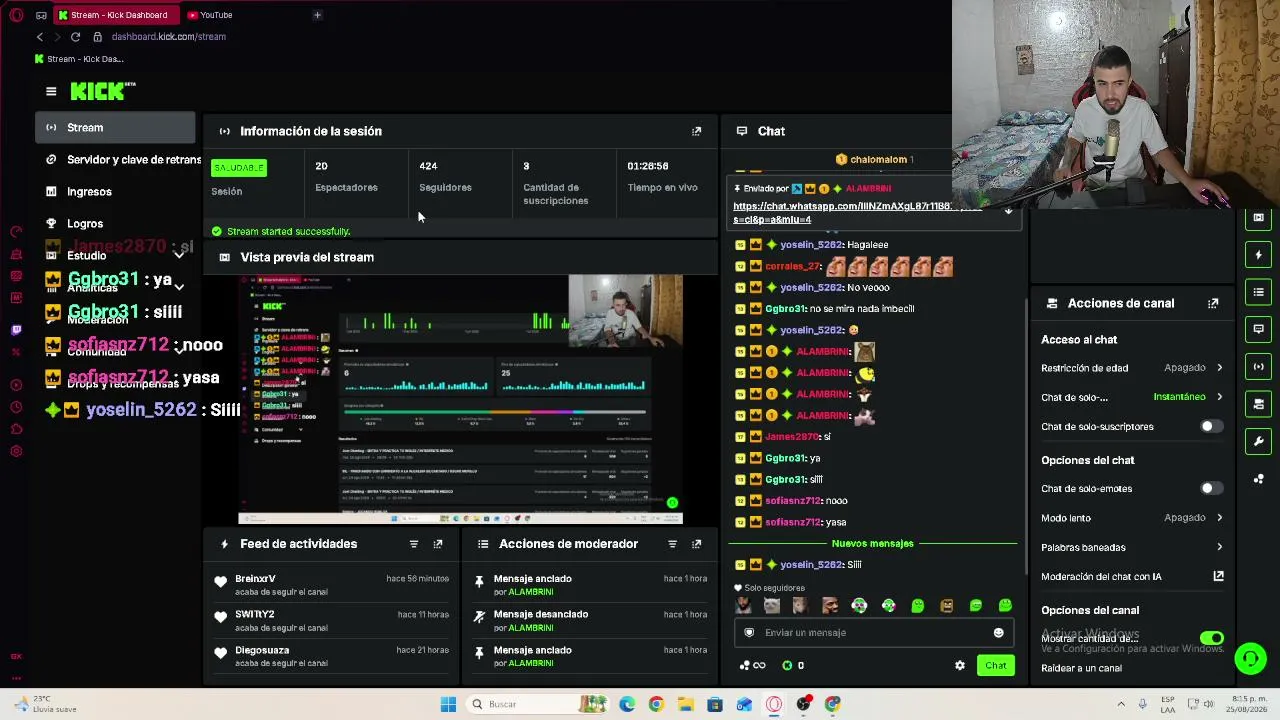Send message with green Chat button

996,666
